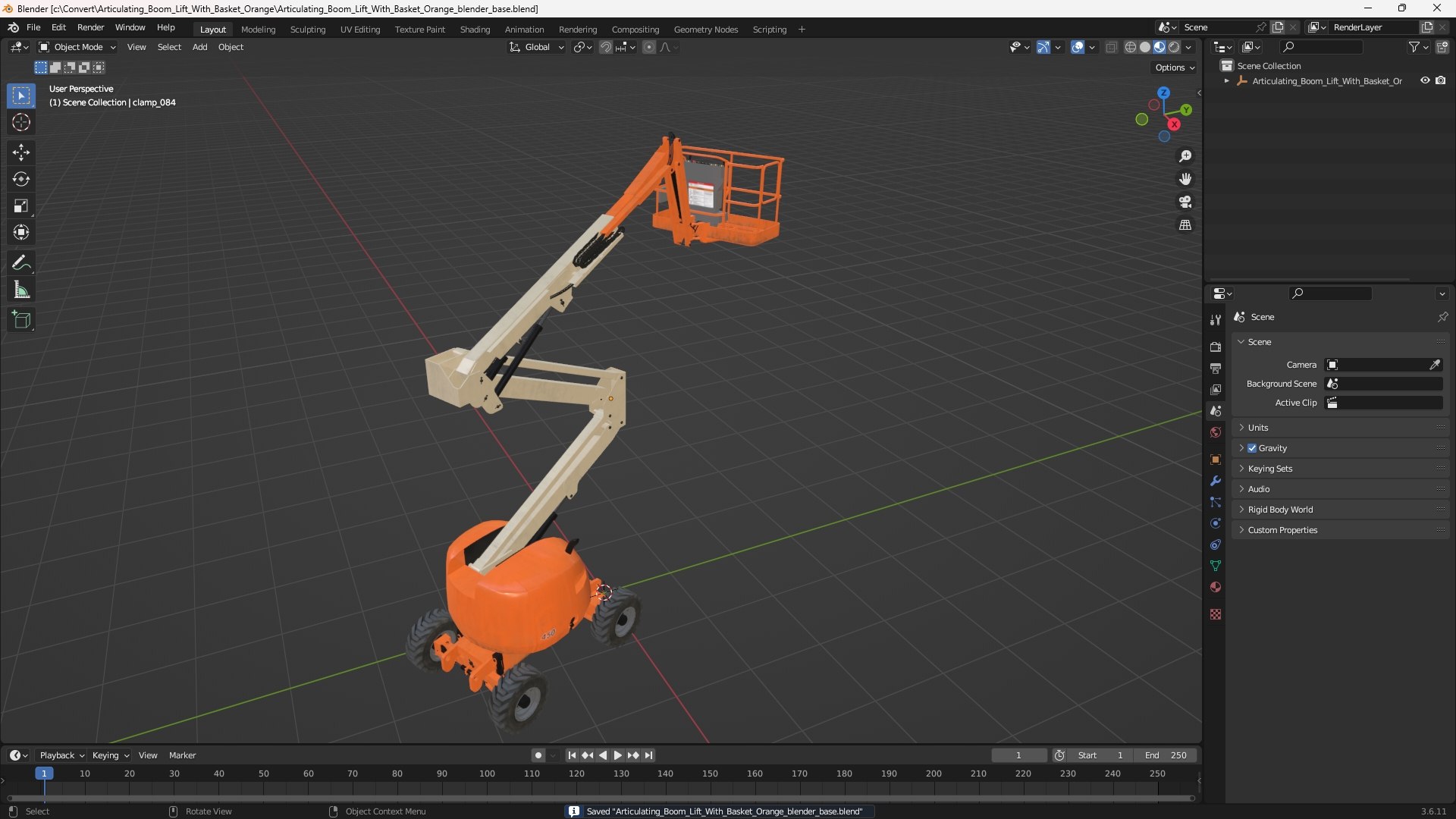Activate the Rotate tool

click(x=21, y=179)
